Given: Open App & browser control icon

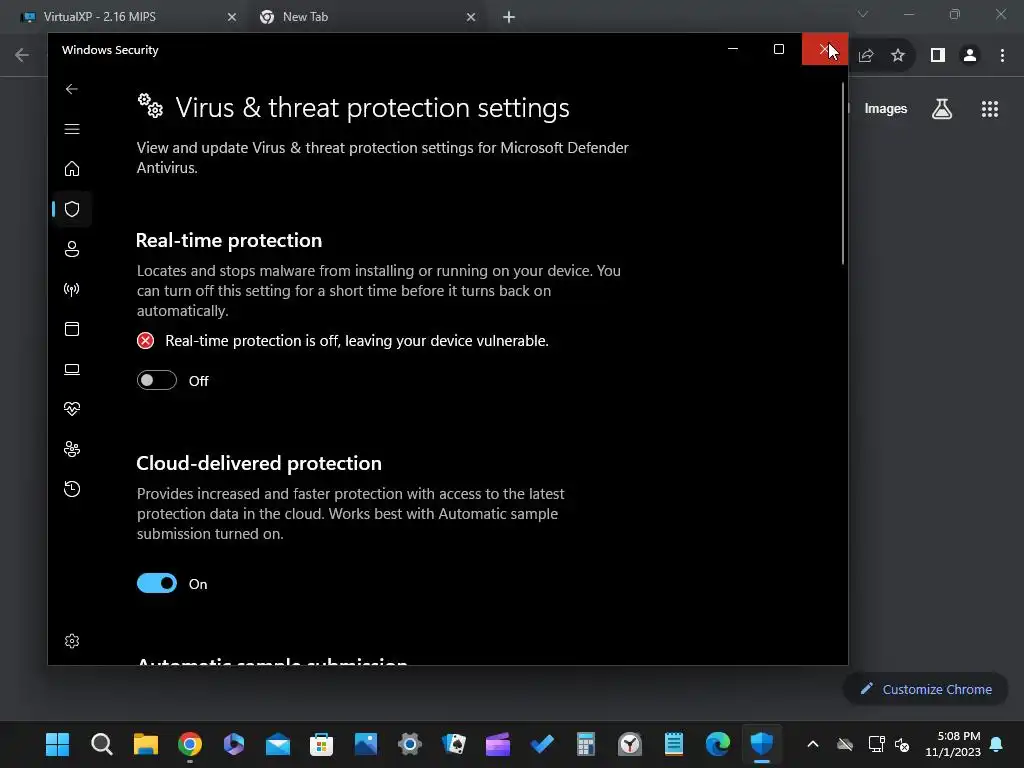Looking at the screenshot, I should pos(72,328).
